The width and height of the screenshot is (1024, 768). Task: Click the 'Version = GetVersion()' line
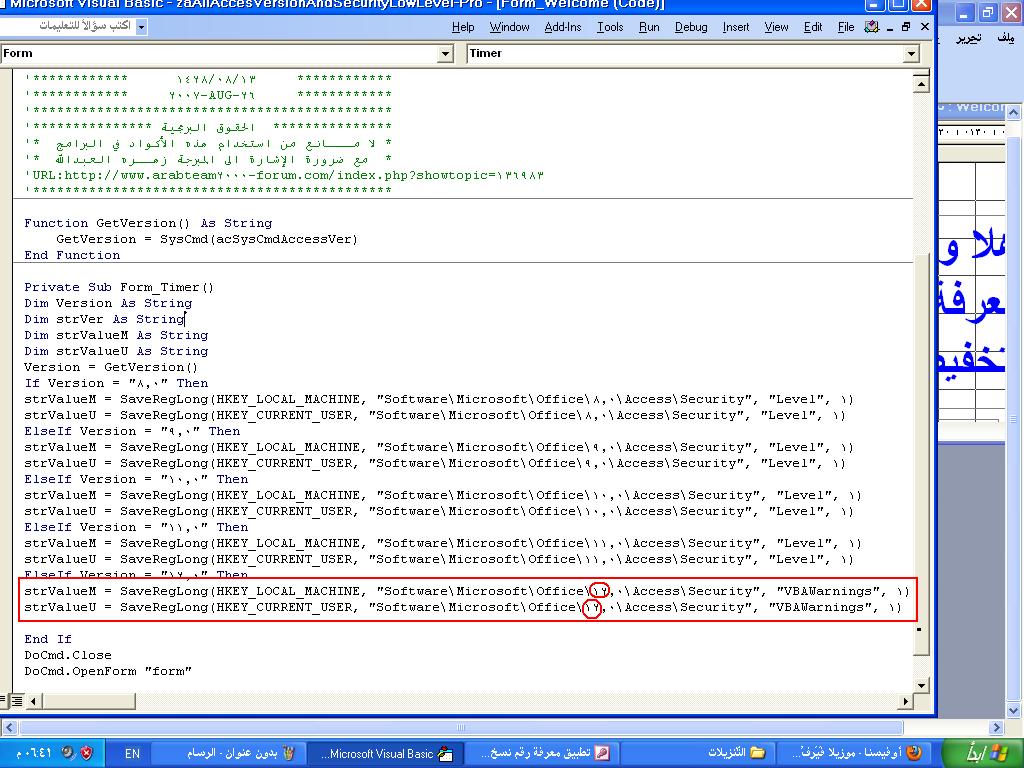pyautogui.click(x=111, y=368)
